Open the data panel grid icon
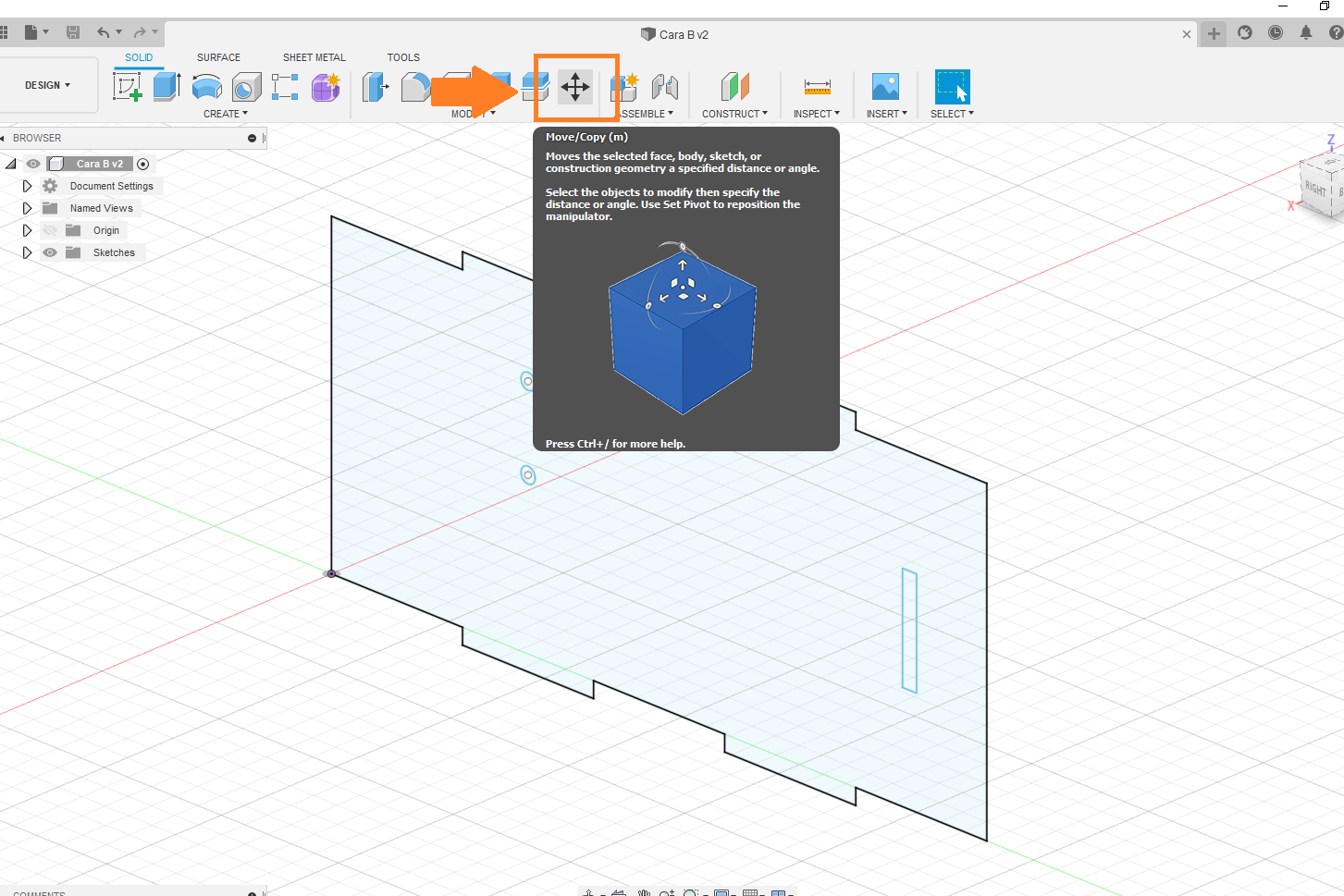 tap(3, 33)
